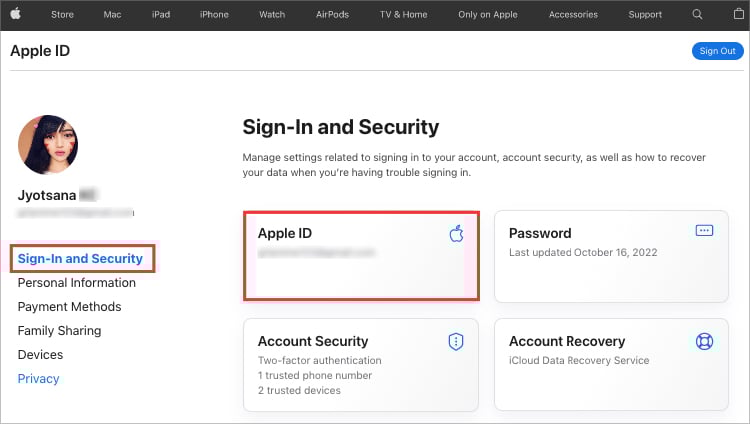Click the Apple logo in navigation bar

pyautogui.click(x=19, y=14)
